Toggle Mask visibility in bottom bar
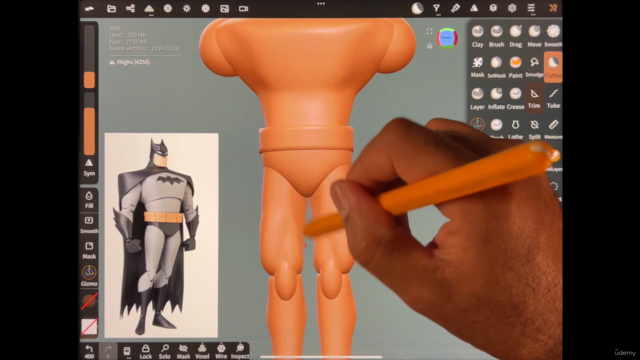Screen dimensions: 640x360 point(183,351)
